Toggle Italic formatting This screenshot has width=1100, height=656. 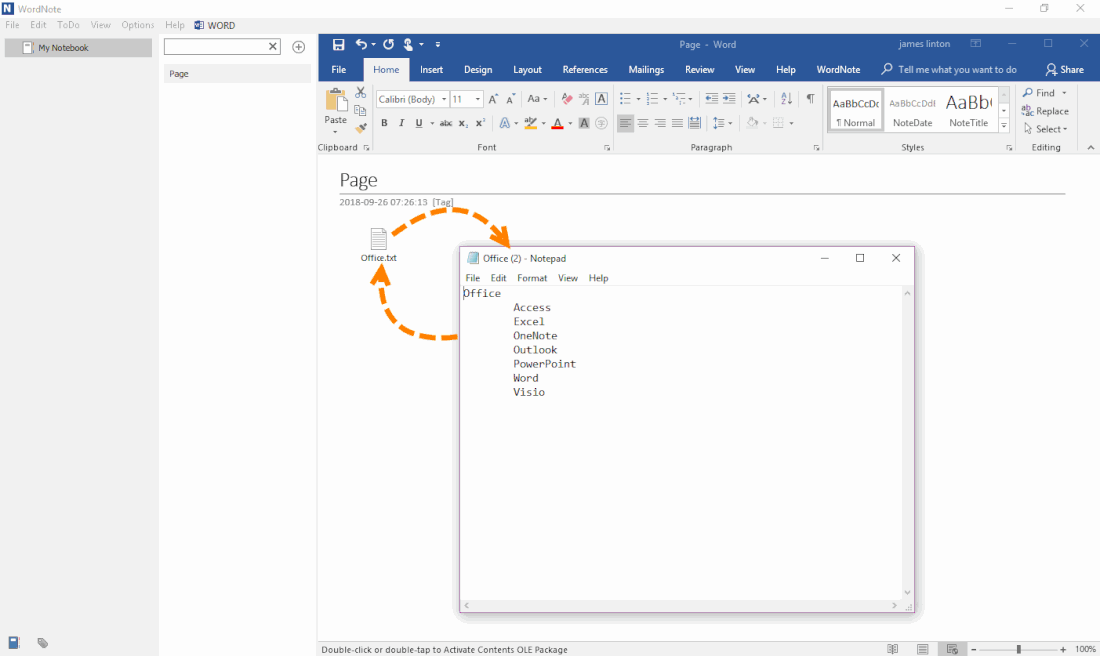401,123
